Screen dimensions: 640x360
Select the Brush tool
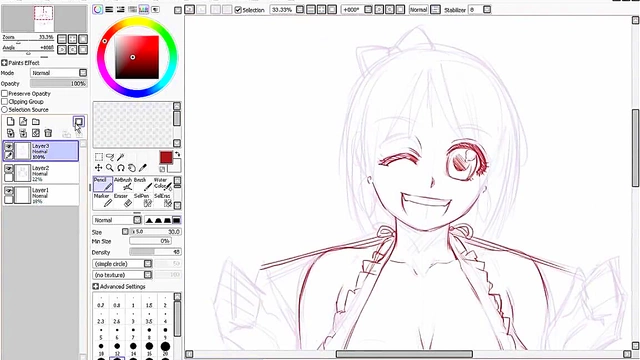point(142,184)
